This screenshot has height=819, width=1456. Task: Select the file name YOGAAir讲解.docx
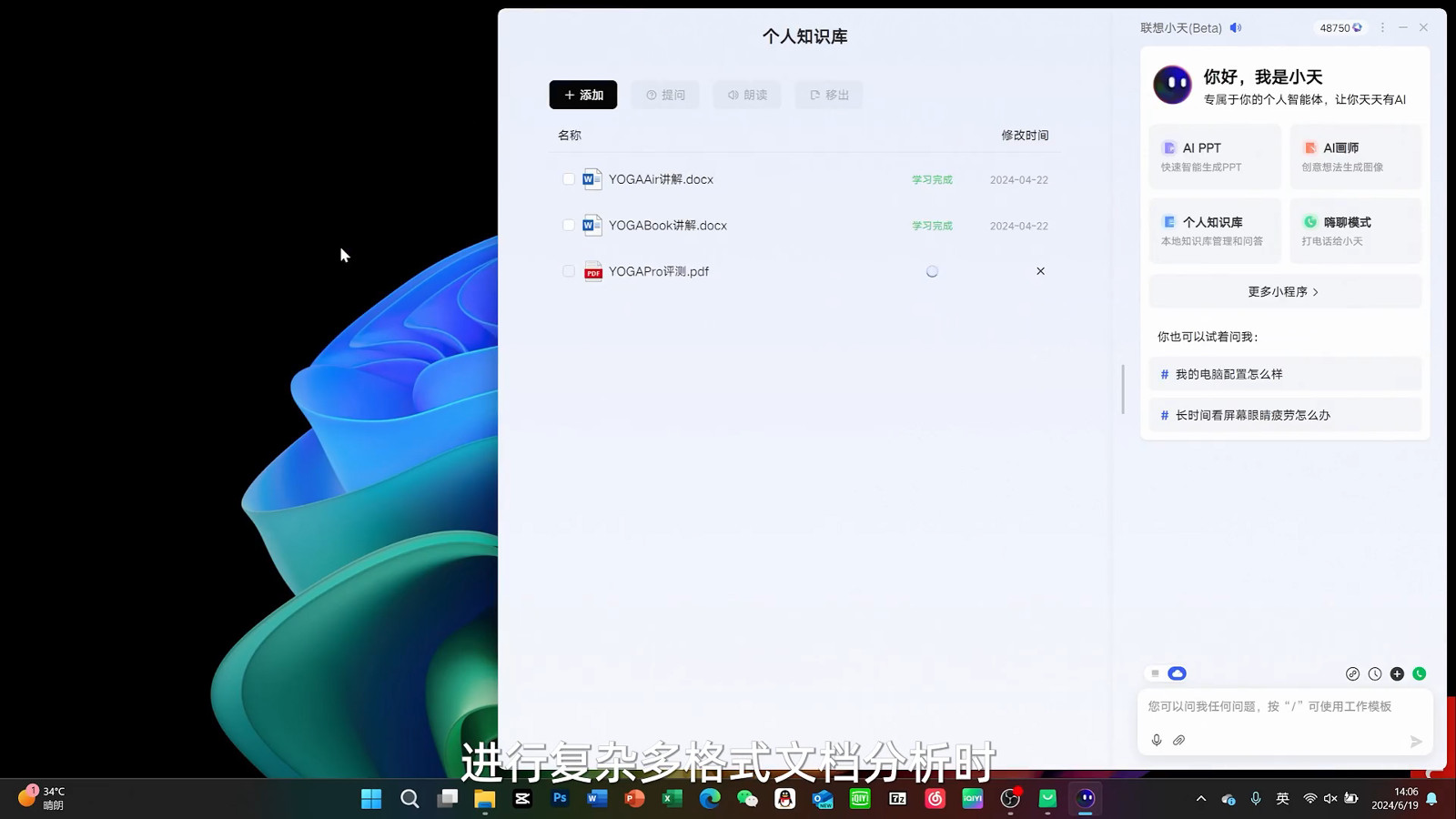click(661, 179)
